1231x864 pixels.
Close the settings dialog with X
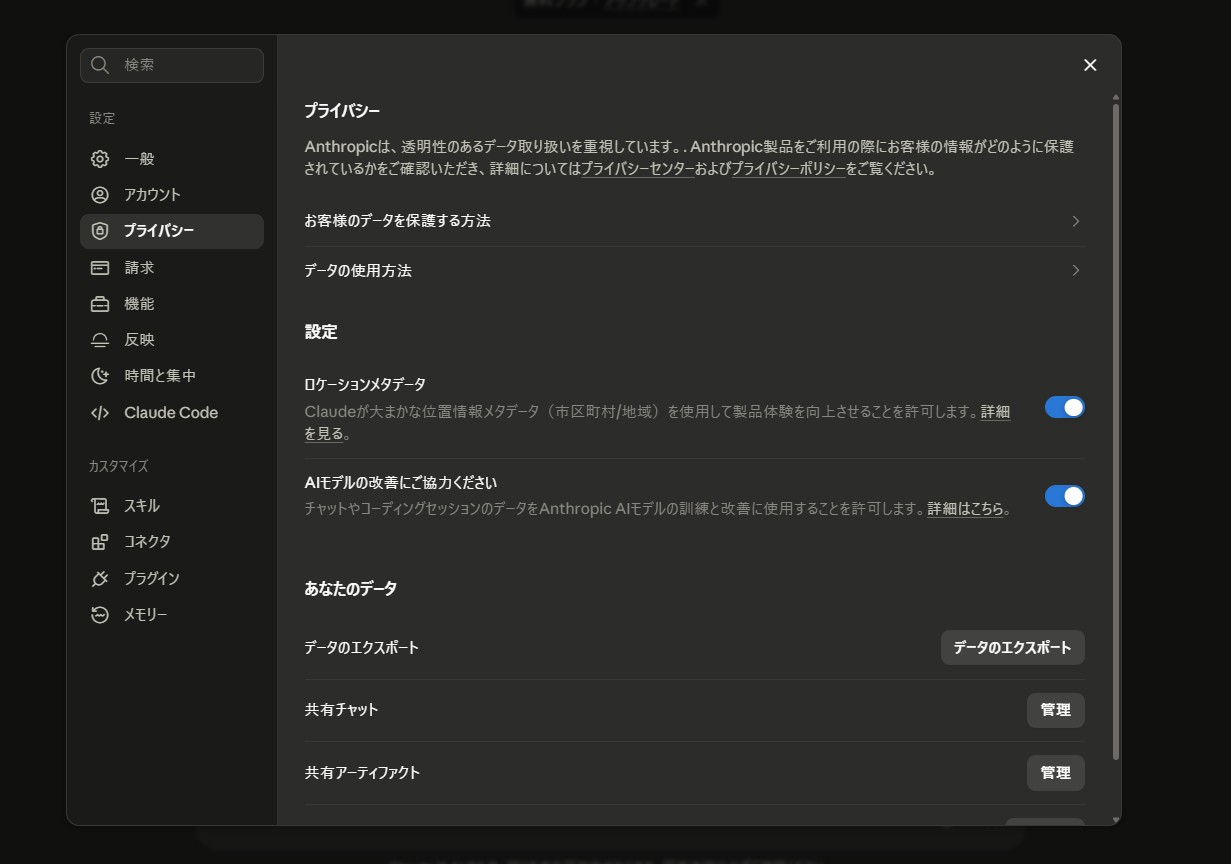pyautogui.click(x=1090, y=65)
